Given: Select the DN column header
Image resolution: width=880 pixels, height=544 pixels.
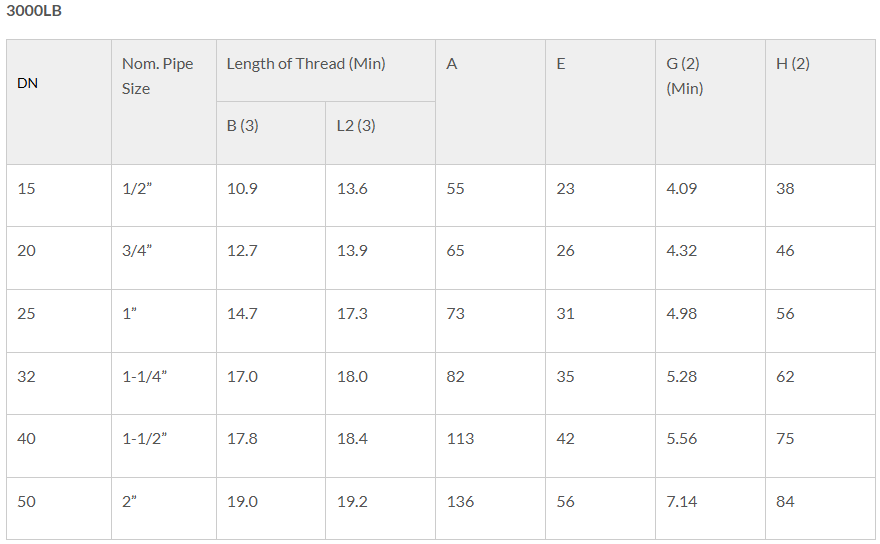Looking at the screenshot, I should coord(59,102).
